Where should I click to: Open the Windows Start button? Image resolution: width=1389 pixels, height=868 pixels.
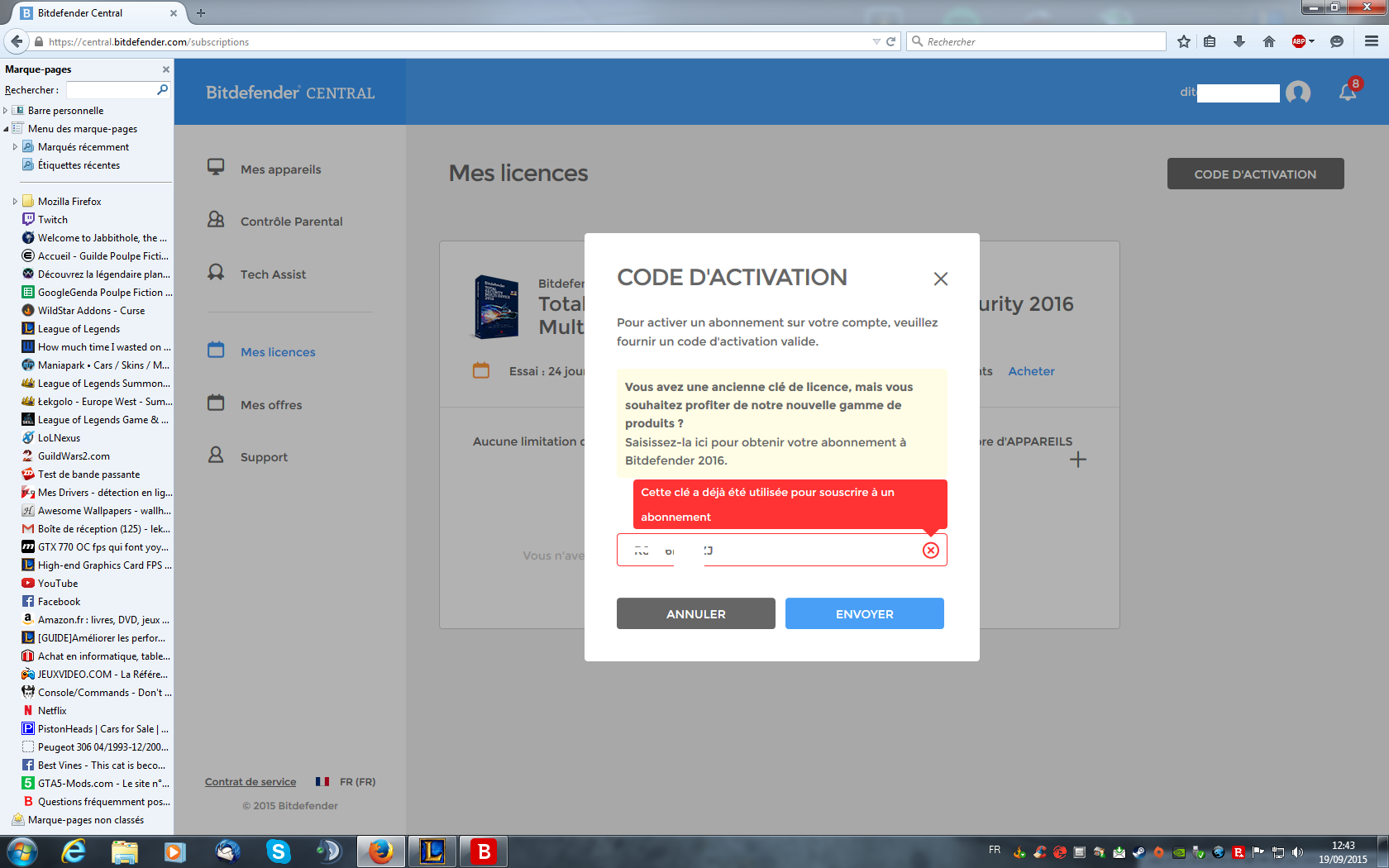(x=21, y=851)
